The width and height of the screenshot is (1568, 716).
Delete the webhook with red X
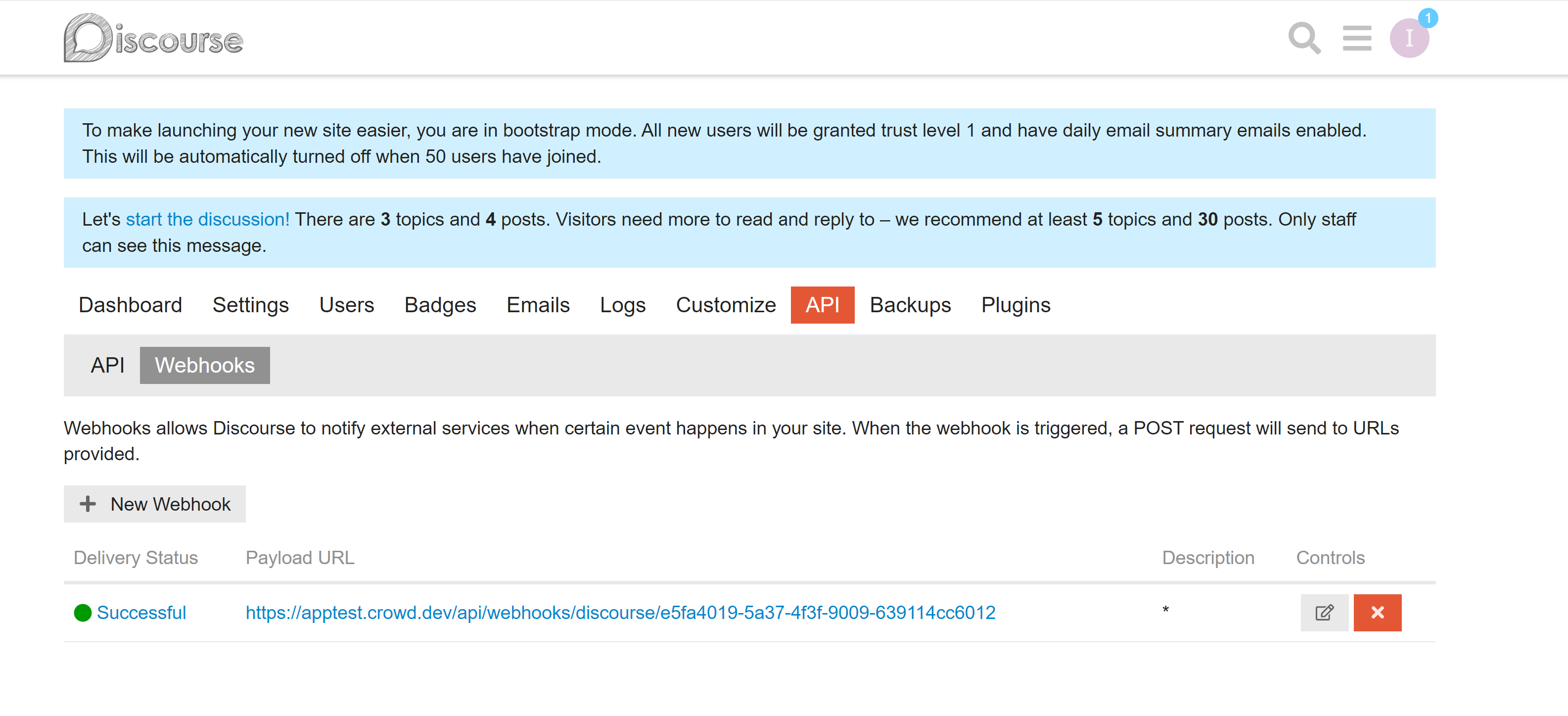click(x=1377, y=613)
